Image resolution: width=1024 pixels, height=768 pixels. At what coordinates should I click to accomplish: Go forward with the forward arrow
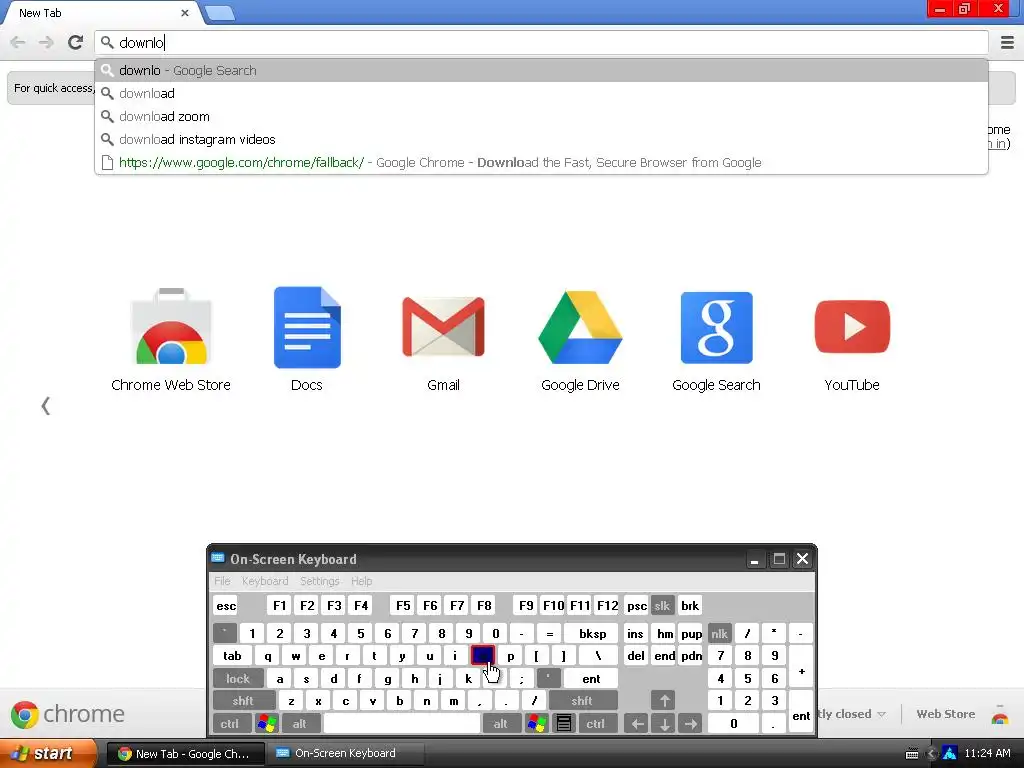[46, 42]
